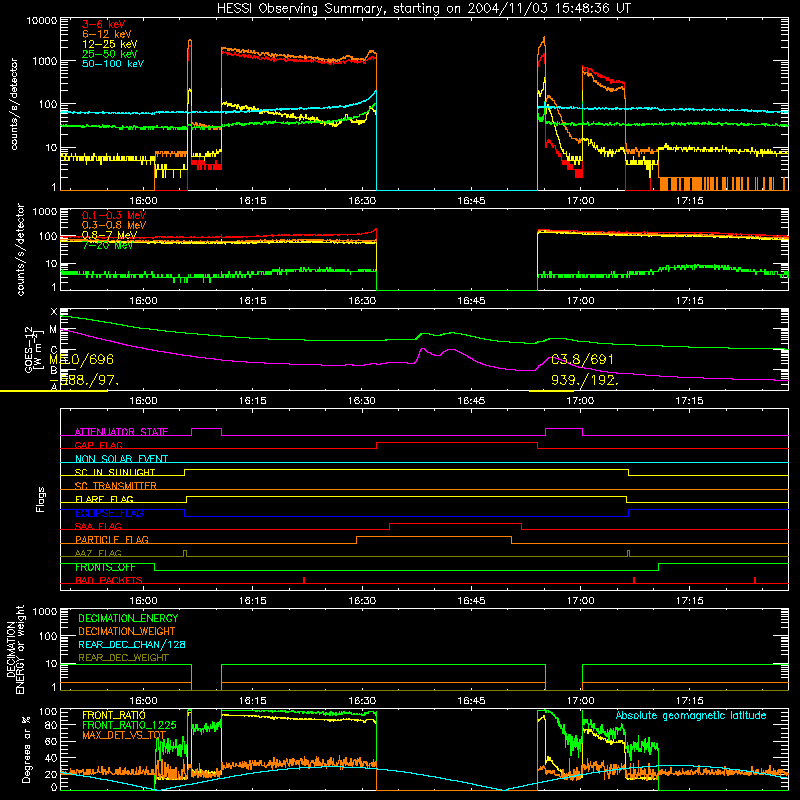The width and height of the screenshot is (800, 800).
Task: Click the "17:00" tick under the decimation panel
Action: click(581, 701)
